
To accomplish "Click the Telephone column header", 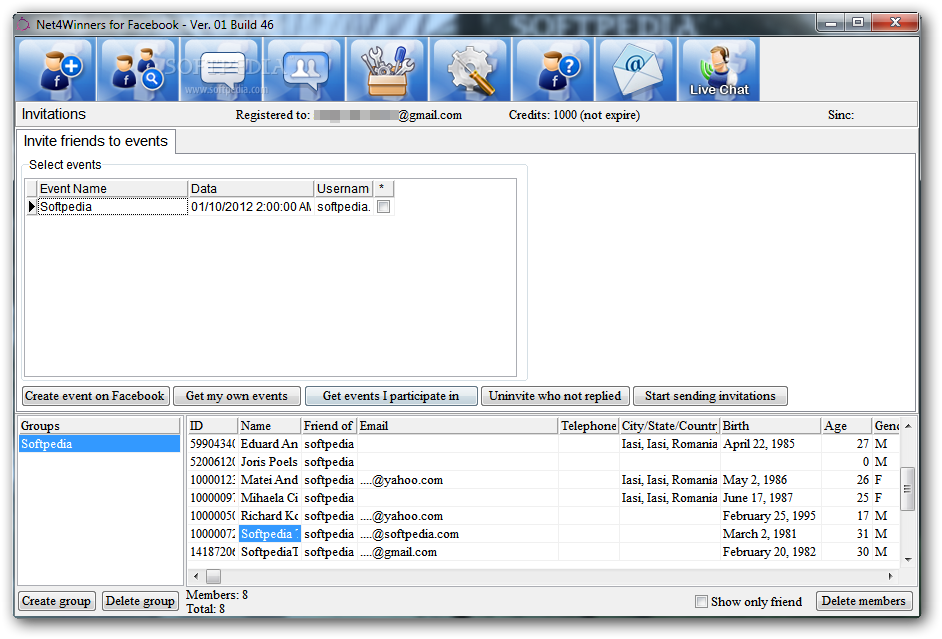I will coord(589,426).
